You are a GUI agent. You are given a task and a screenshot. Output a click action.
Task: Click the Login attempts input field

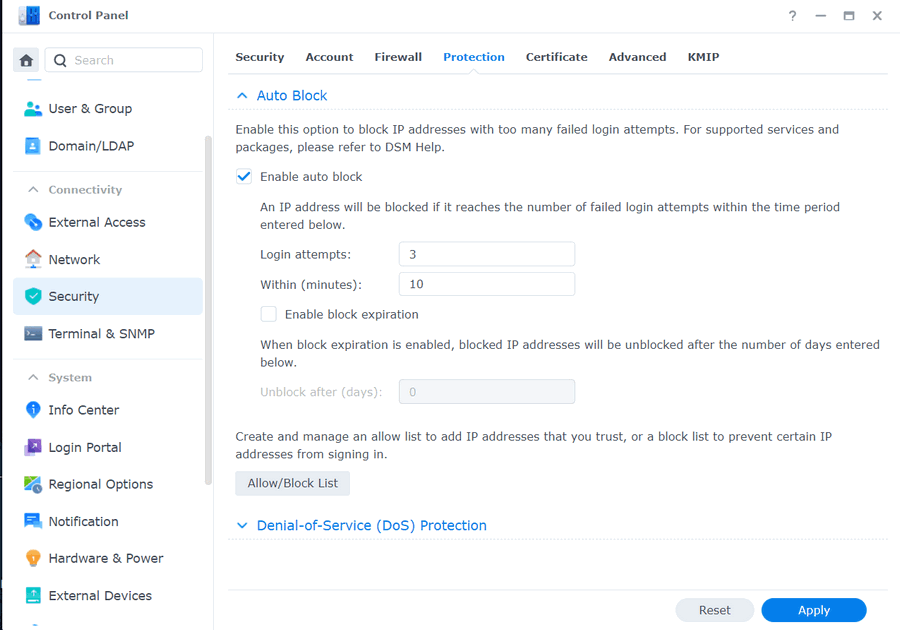pyautogui.click(x=486, y=255)
